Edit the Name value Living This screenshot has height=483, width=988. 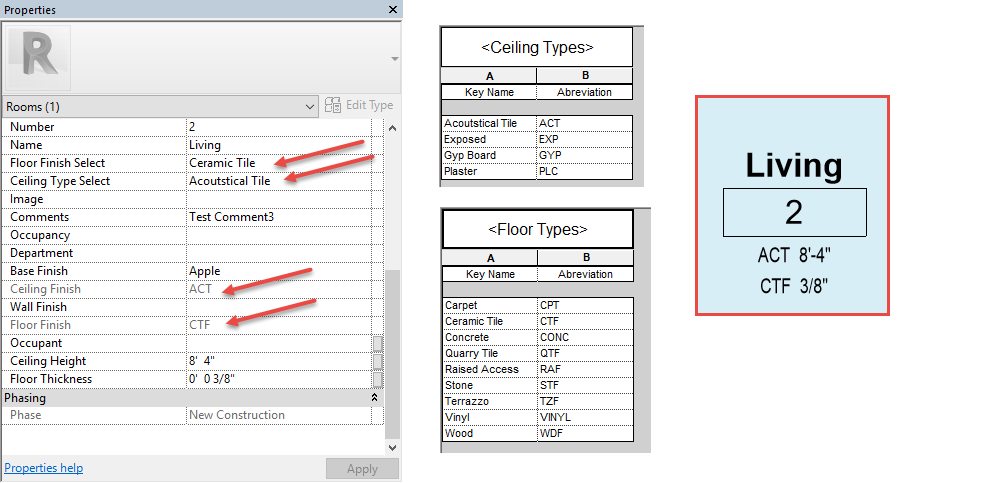click(x=279, y=145)
